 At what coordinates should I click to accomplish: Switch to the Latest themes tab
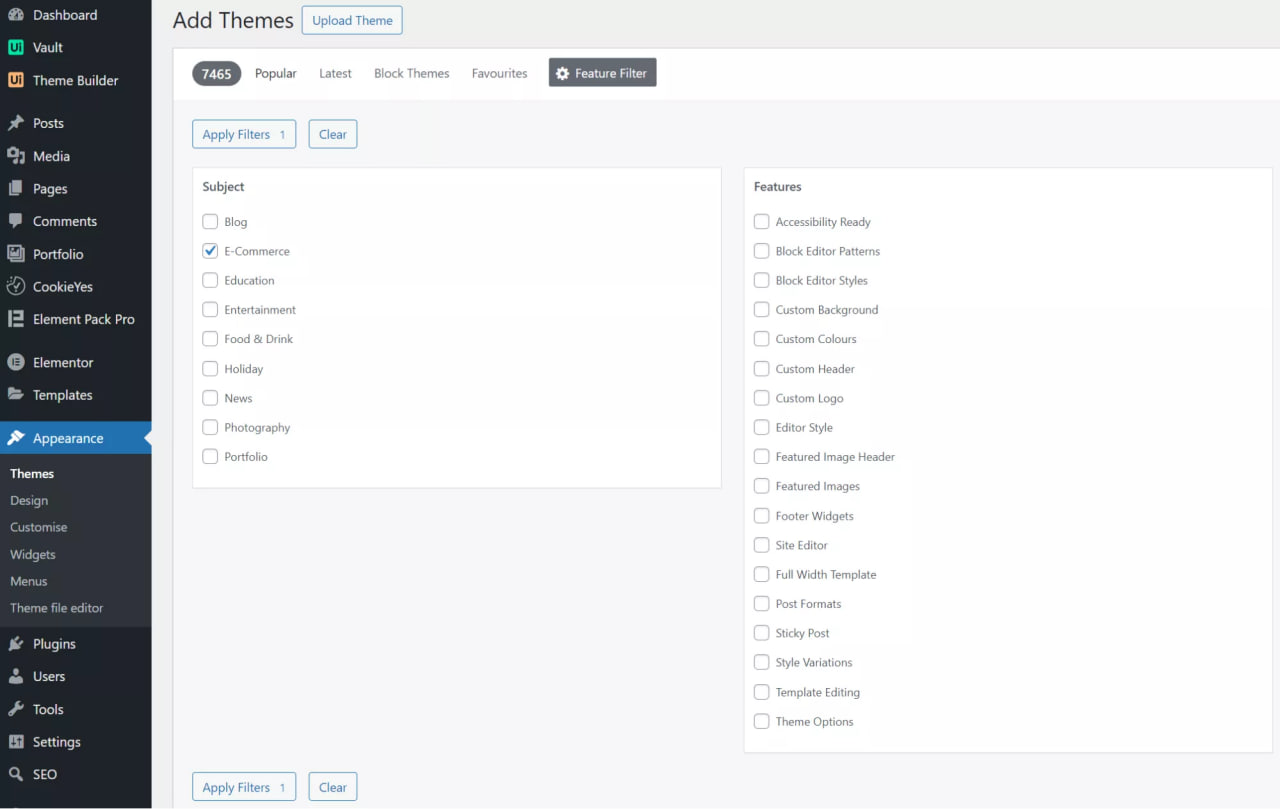click(x=335, y=72)
